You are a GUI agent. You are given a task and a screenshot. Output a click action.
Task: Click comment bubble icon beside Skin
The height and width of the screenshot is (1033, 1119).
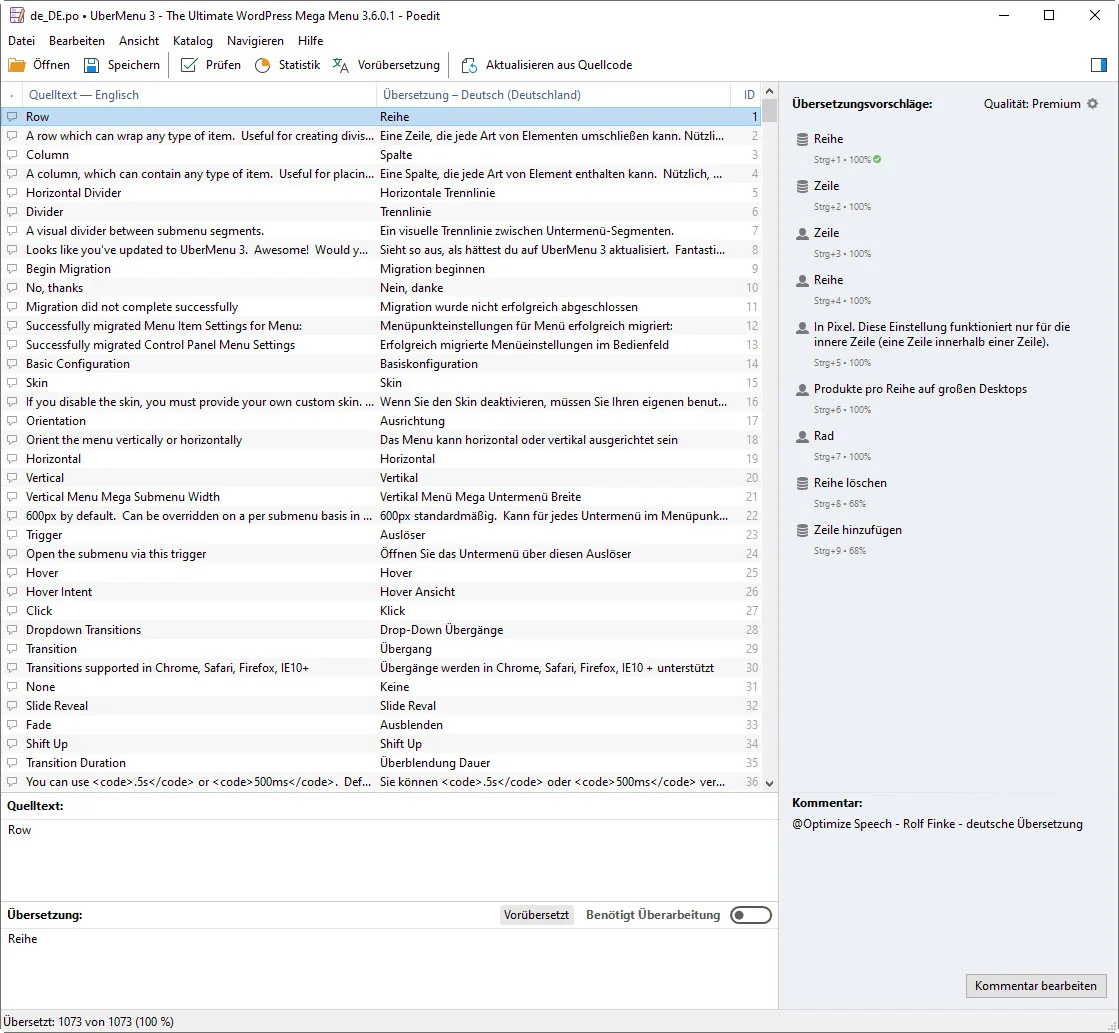click(12, 383)
